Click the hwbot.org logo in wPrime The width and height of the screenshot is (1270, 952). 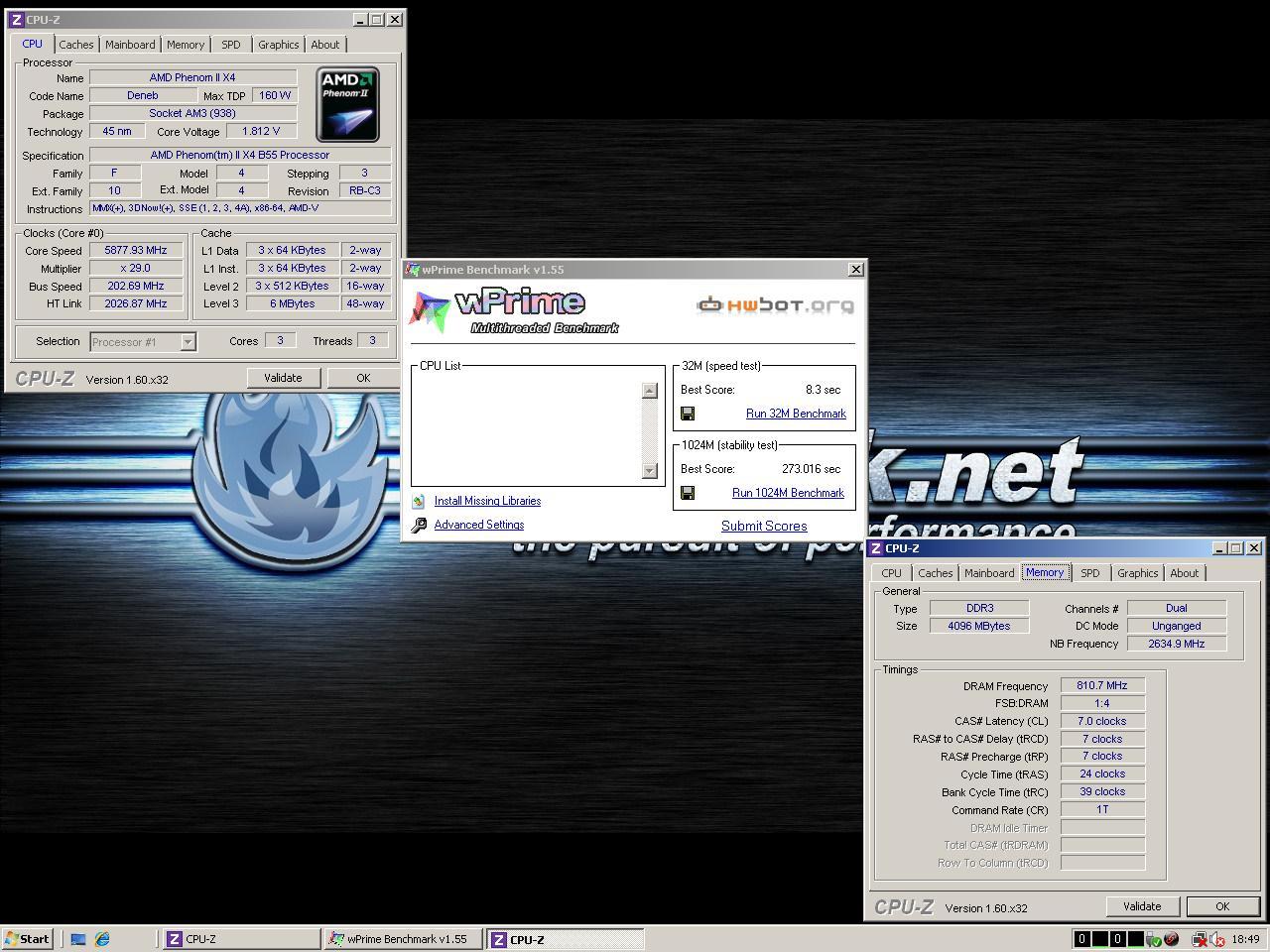[775, 304]
